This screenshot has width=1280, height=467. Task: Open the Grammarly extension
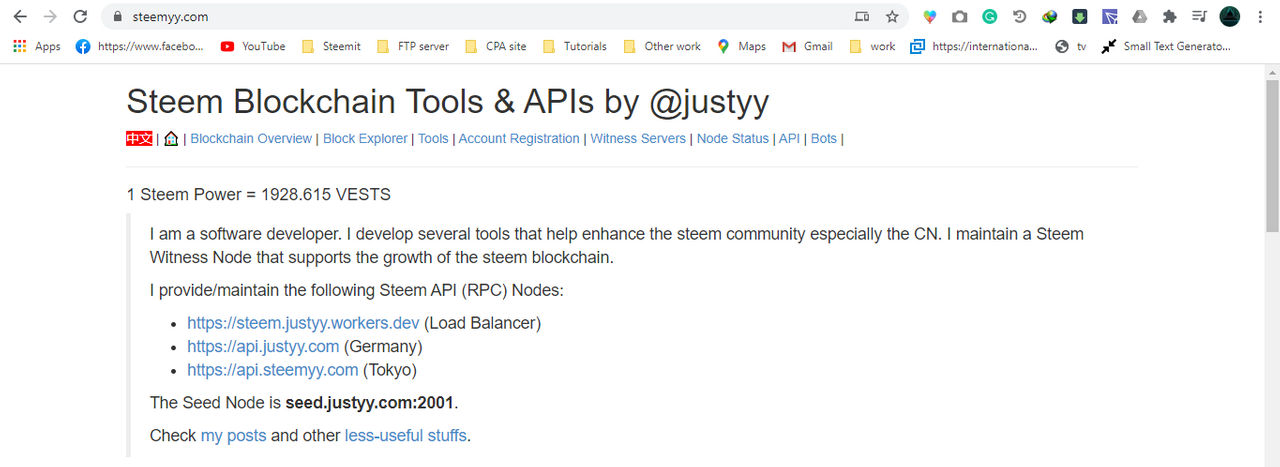pyautogui.click(x=990, y=17)
